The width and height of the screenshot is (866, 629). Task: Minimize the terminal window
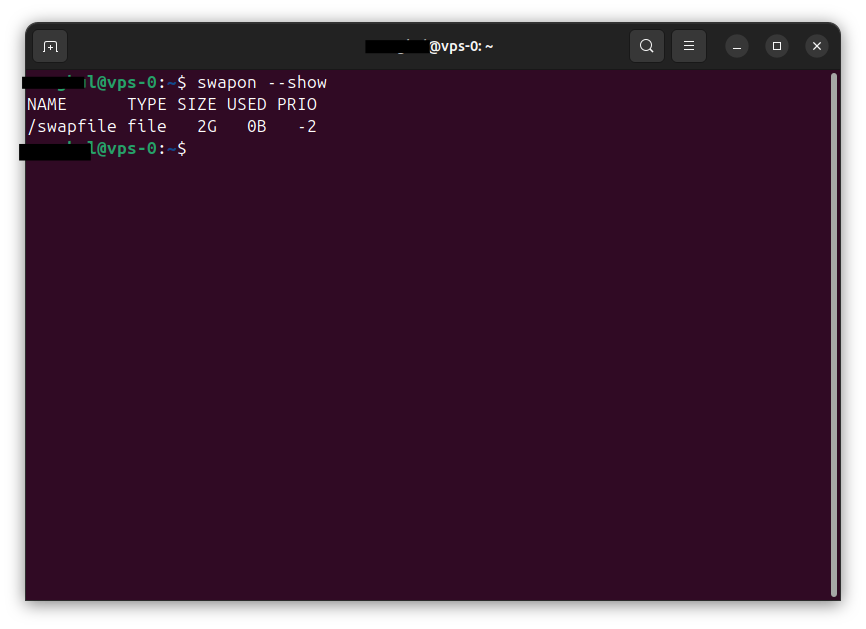point(737,46)
